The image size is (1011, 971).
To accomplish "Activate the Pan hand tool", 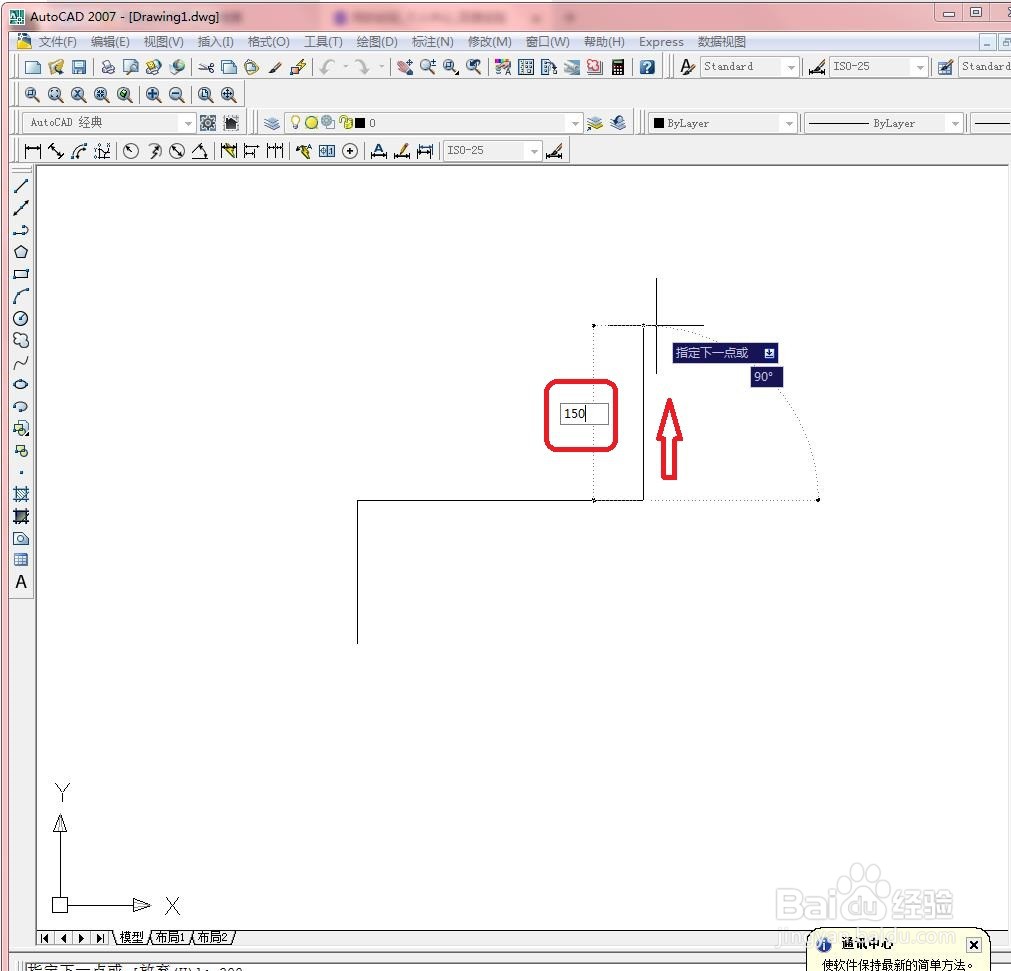I will [x=405, y=67].
